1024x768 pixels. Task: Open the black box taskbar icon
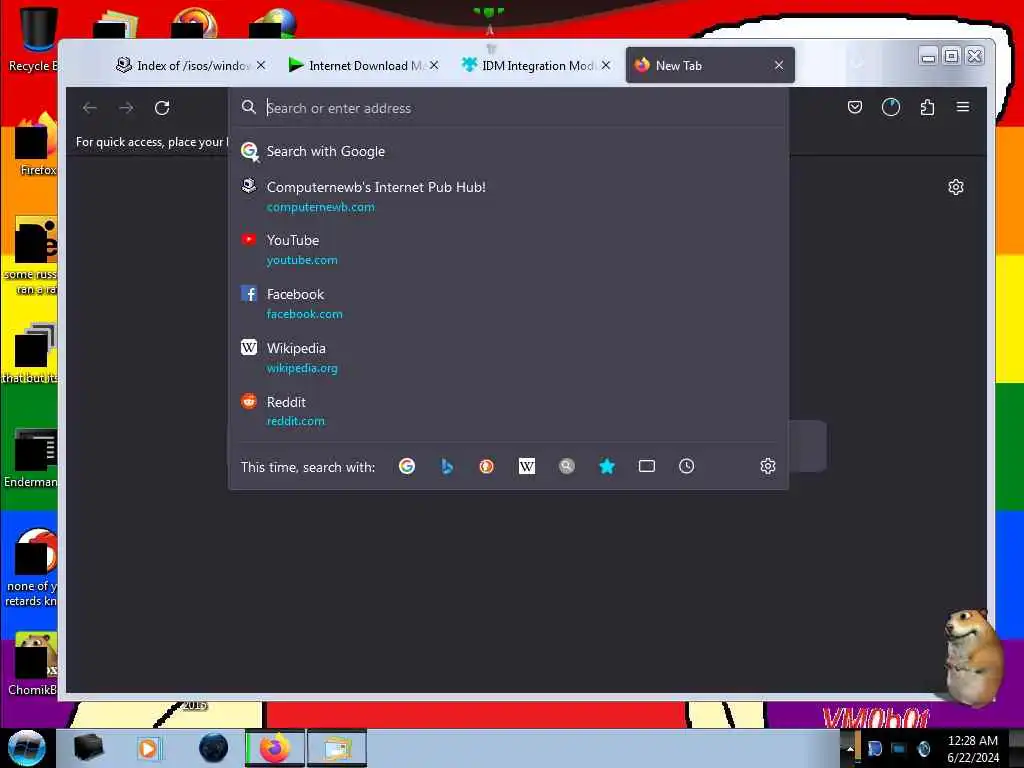click(88, 748)
